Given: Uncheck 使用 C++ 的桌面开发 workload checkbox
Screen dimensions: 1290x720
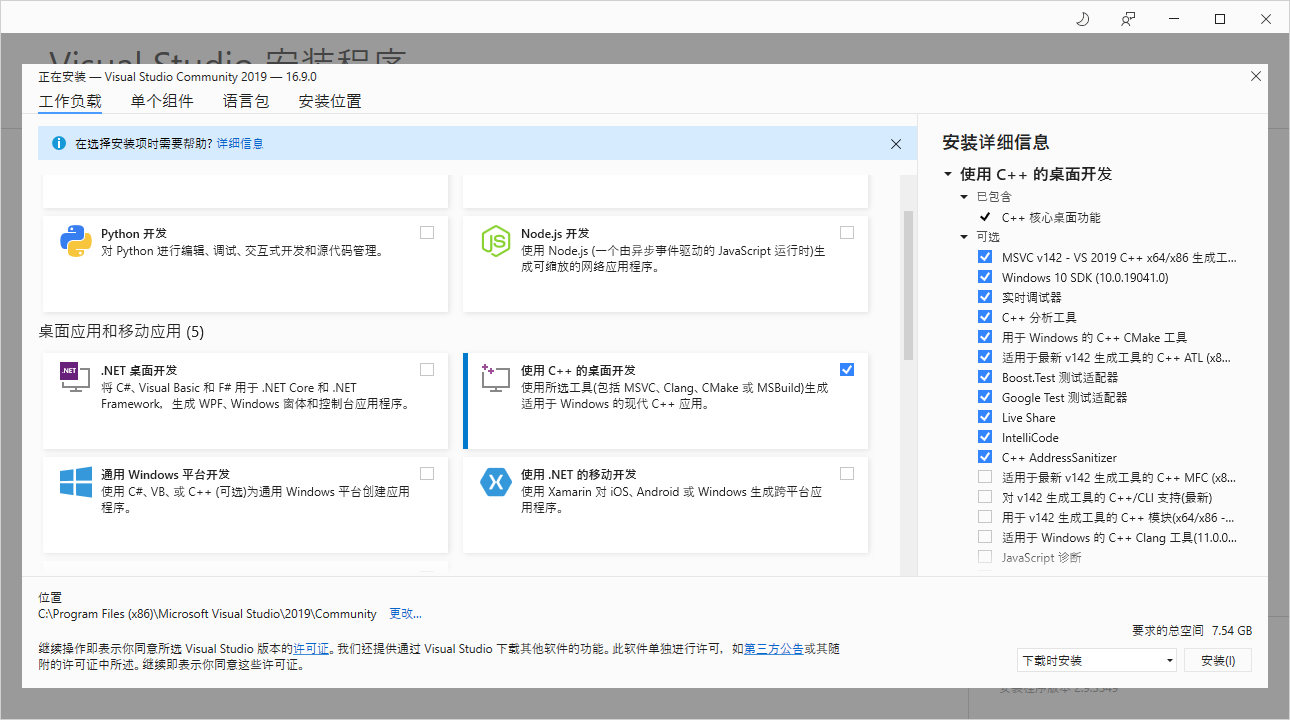Looking at the screenshot, I should click(847, 369).
